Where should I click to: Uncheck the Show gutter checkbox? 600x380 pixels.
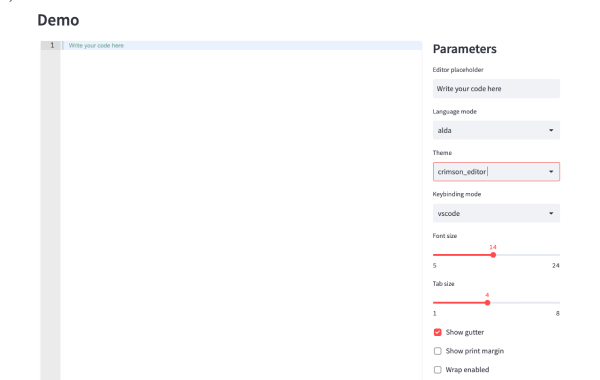[437, 332]
